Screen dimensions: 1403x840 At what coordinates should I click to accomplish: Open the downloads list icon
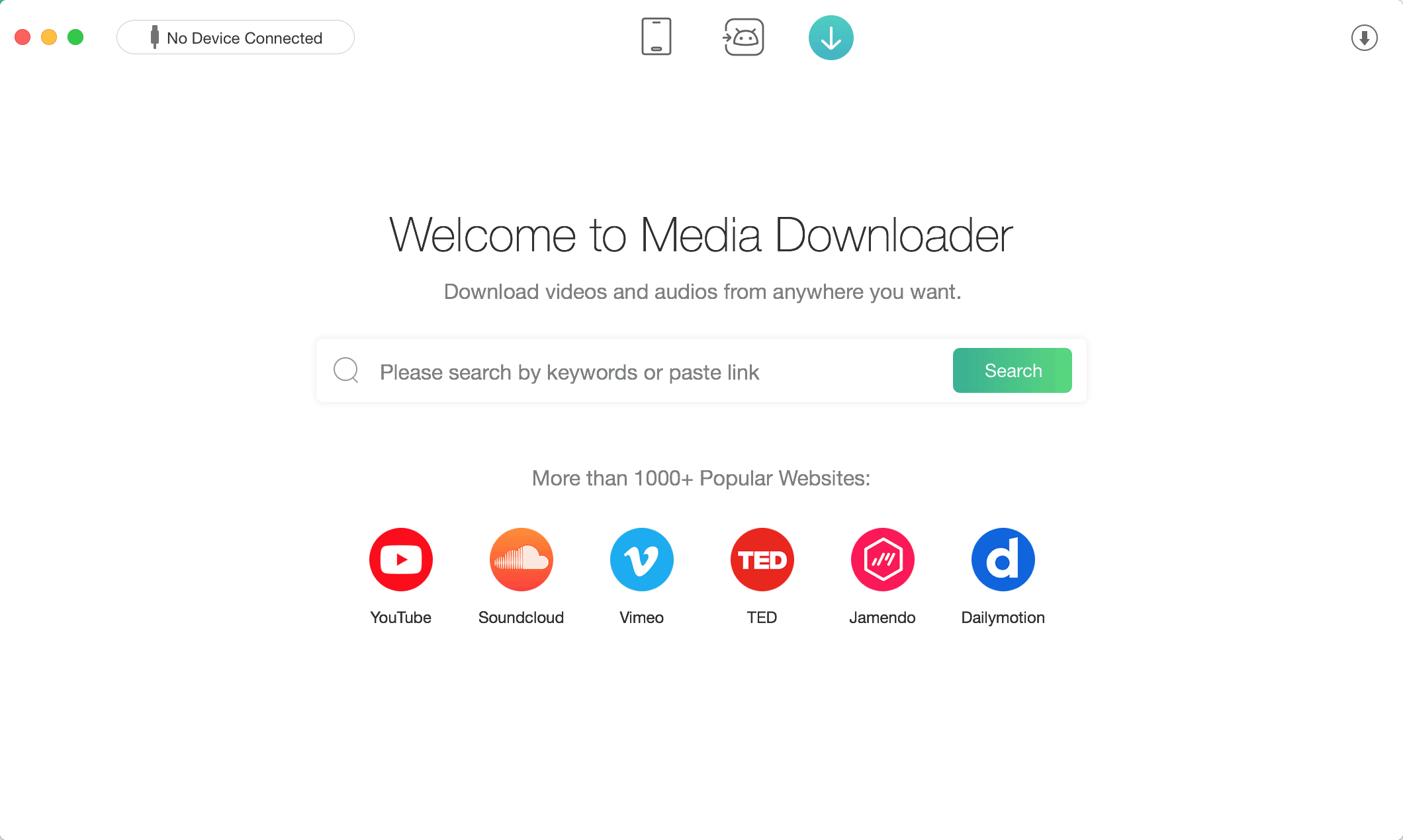tap(1364, 38)
